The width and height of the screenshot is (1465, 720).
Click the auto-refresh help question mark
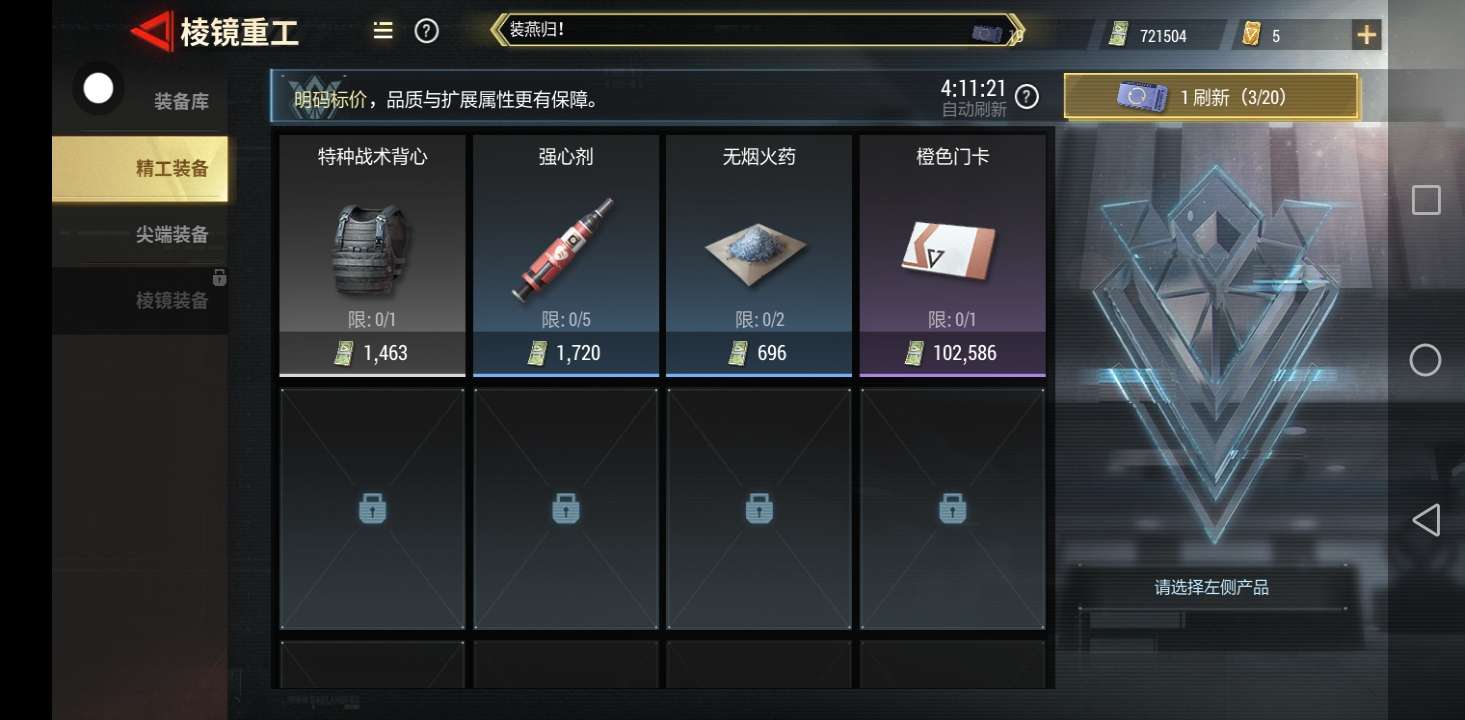pos(1027,96)
